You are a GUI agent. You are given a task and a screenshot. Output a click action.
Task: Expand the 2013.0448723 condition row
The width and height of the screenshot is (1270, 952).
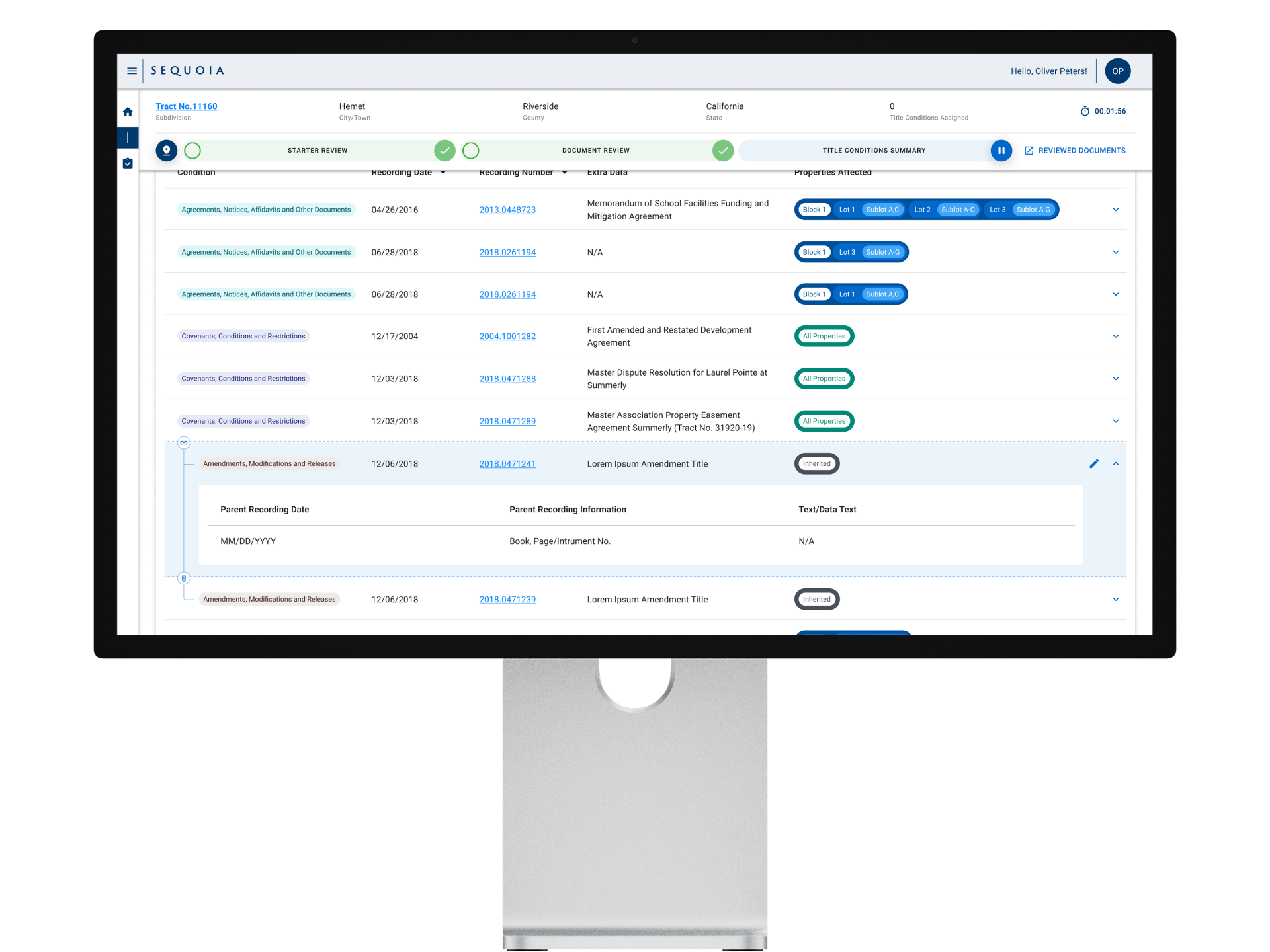coord(1116,210)
